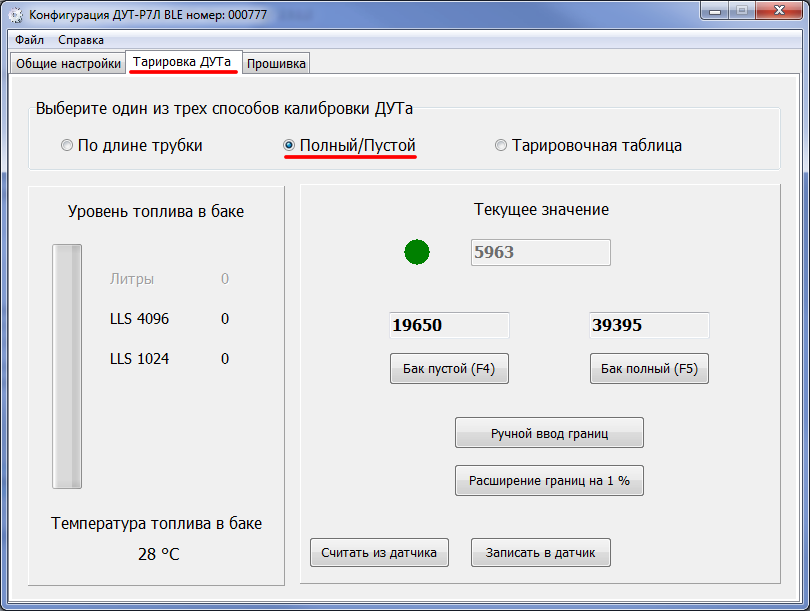Click the "LLS 4096" label
Viewport: 810px width, 611px height.
tap(139, 319)
